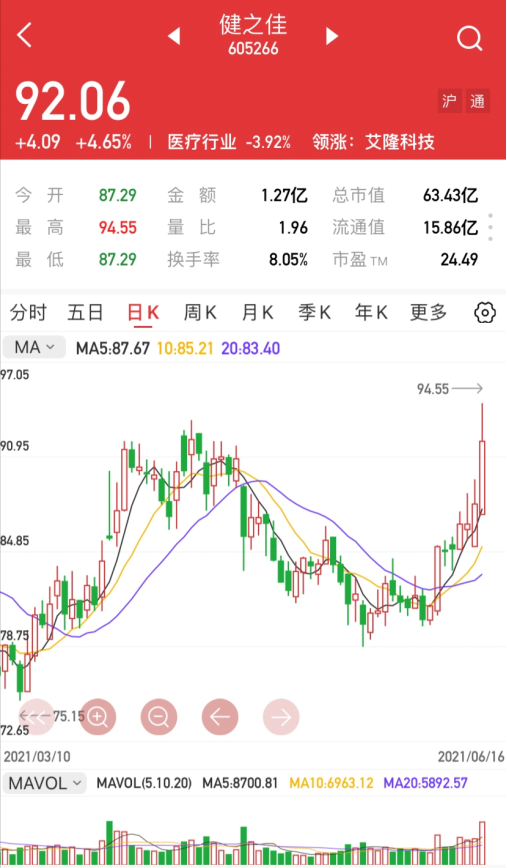Zoom out the K-line chart
The height and width of the screenshot is (868, 507).
click(159, 717)
